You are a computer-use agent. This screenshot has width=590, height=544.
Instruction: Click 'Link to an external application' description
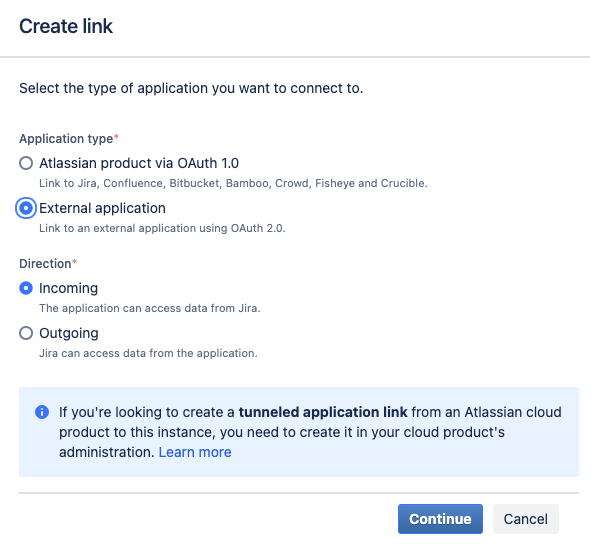click(x=162, y=228)
